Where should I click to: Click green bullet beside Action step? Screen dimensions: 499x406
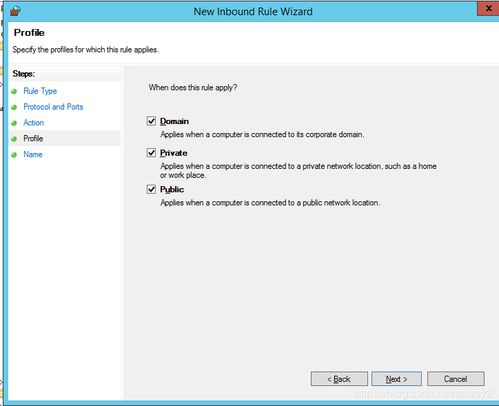[14, 123]
